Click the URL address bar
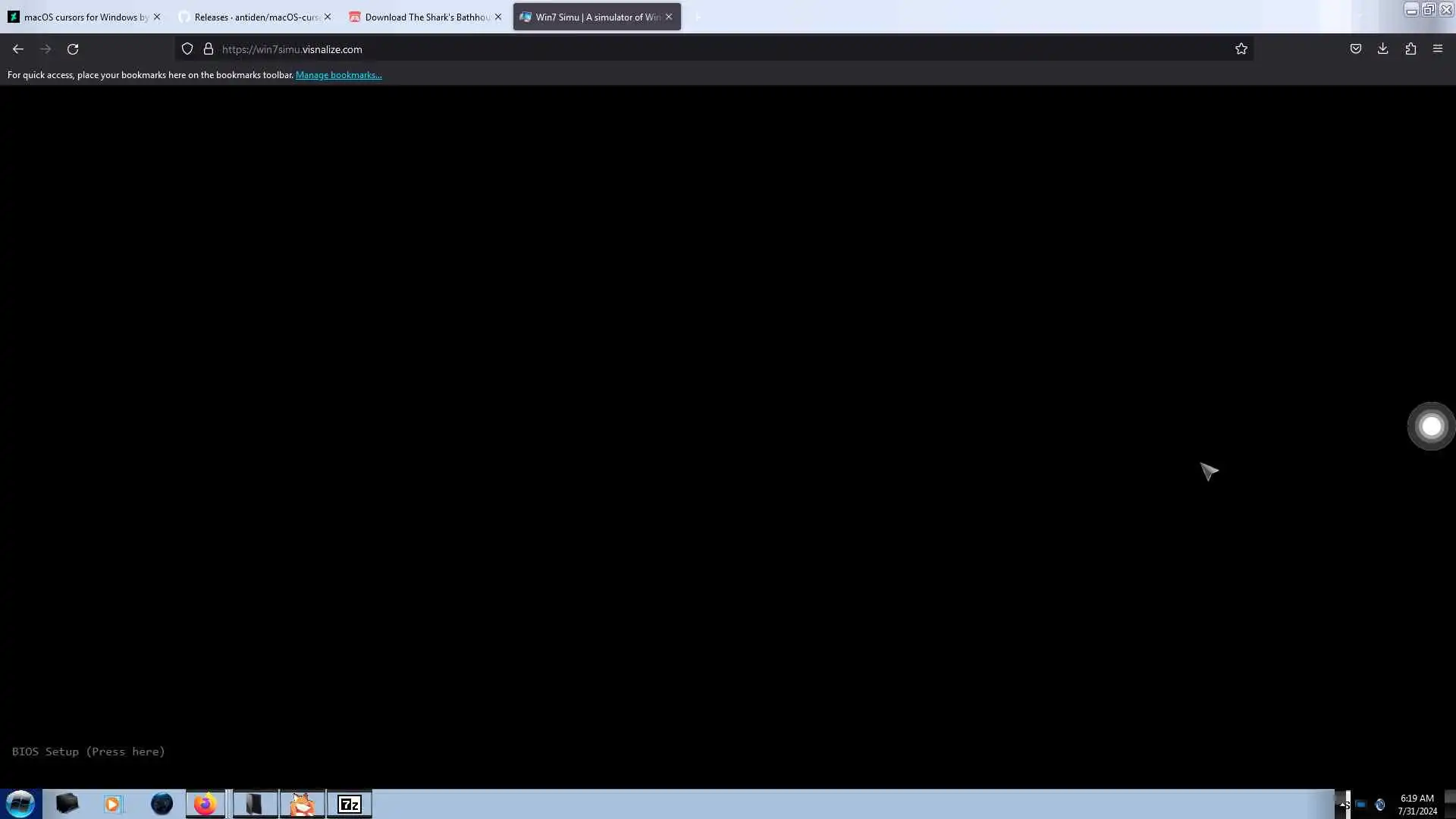Screen dimensions: 1456x819 682,49
